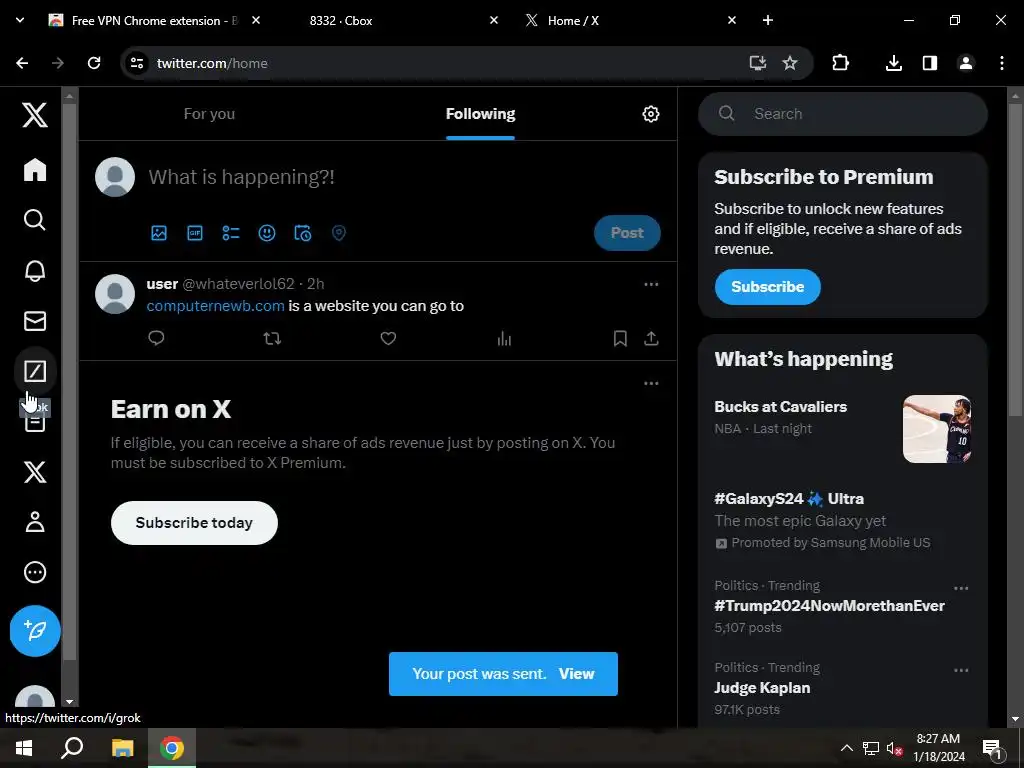This screenshot has height=768, width=1024.
Task: Open Chrome side panel icon
Action: [x=929, y=63]
